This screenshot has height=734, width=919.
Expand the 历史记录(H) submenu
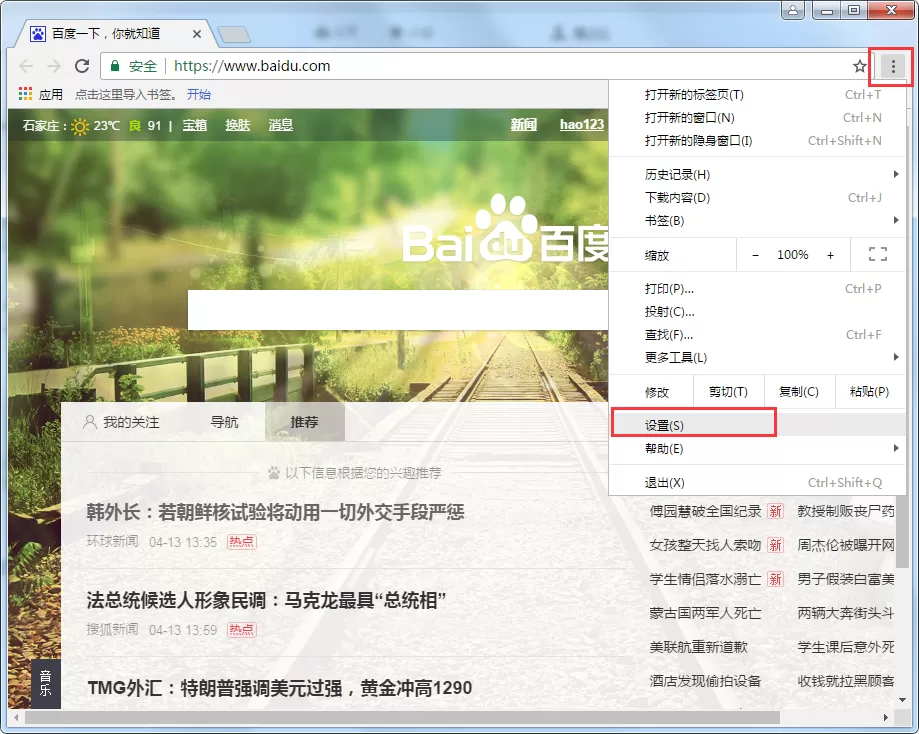(757, 174)
